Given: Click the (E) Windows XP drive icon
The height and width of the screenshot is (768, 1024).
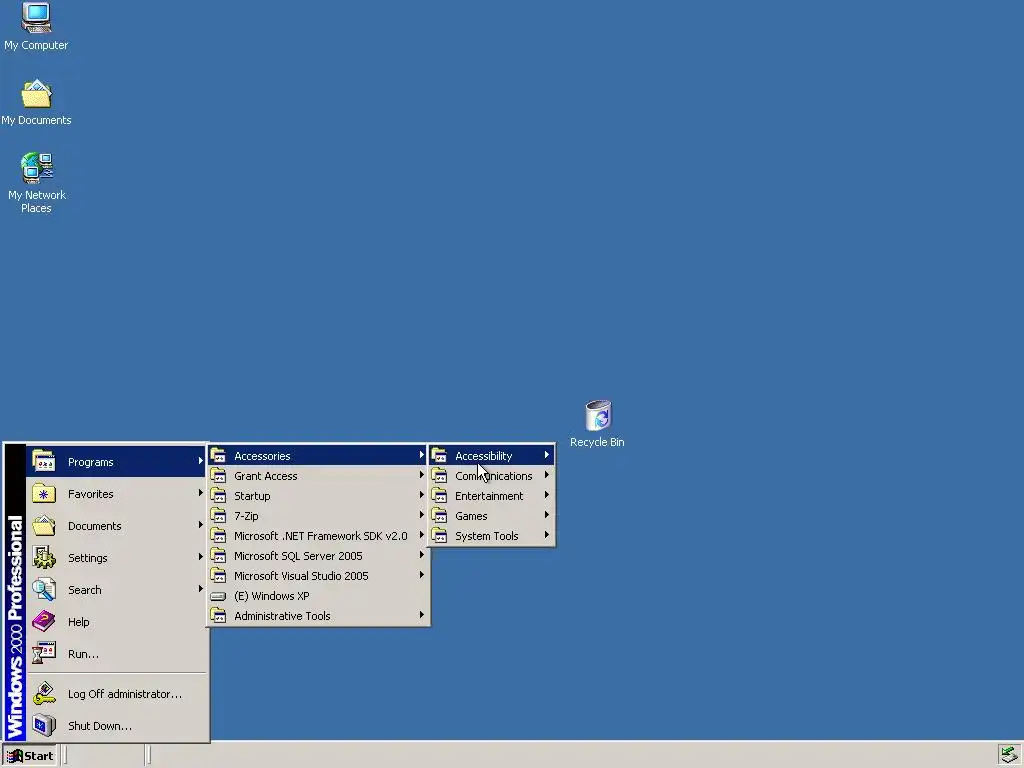Looking at the screenshot, I should (x=218, y=596).
